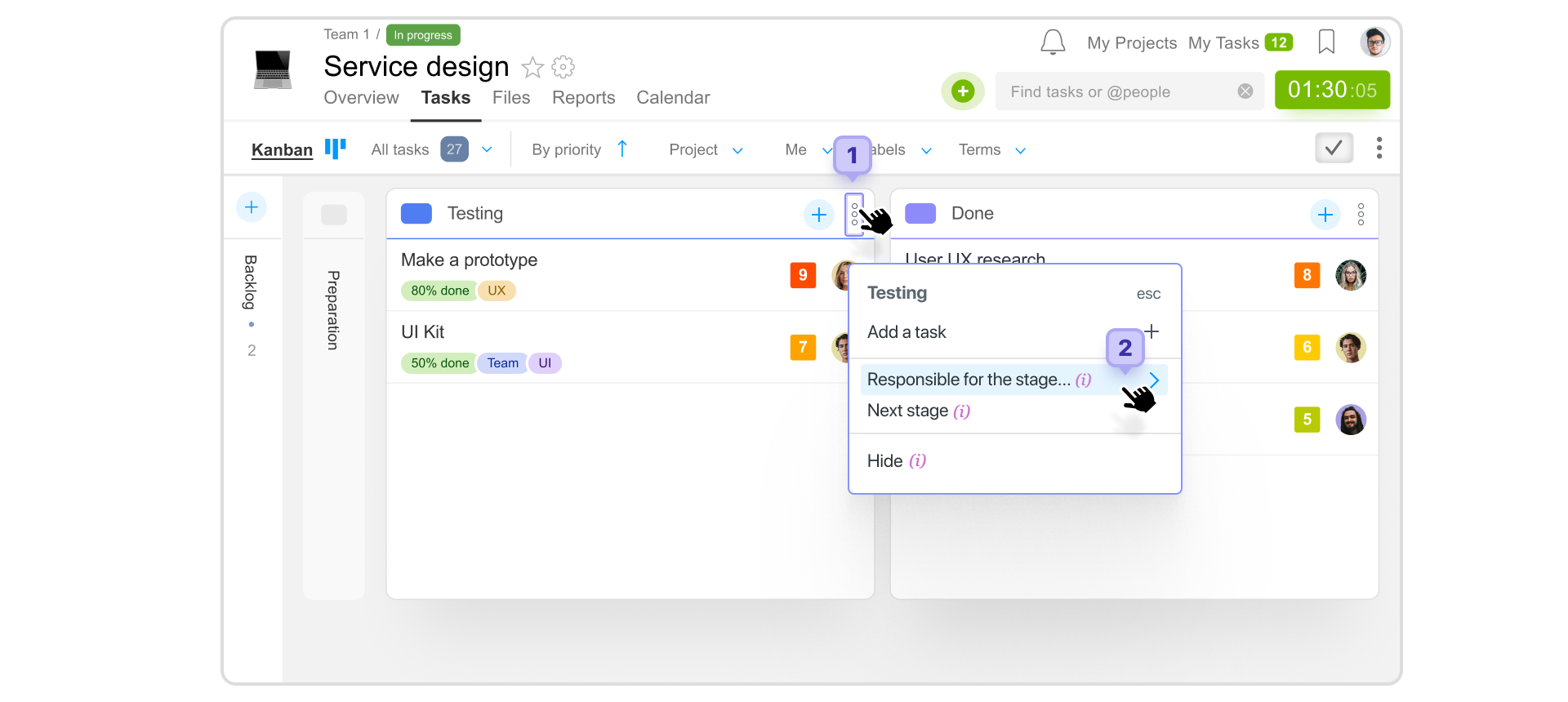The image size is (1568, 702).
Task: Click the green timer button
Action: coord(1331,90)
